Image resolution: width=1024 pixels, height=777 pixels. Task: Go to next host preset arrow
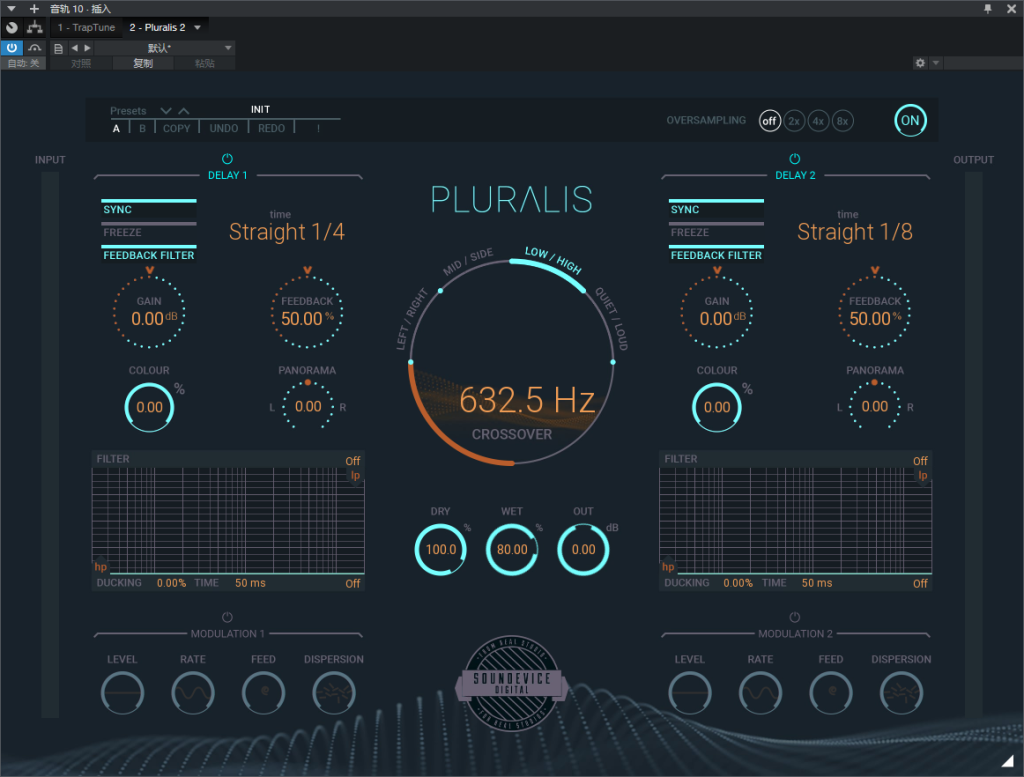click(88, 48)
